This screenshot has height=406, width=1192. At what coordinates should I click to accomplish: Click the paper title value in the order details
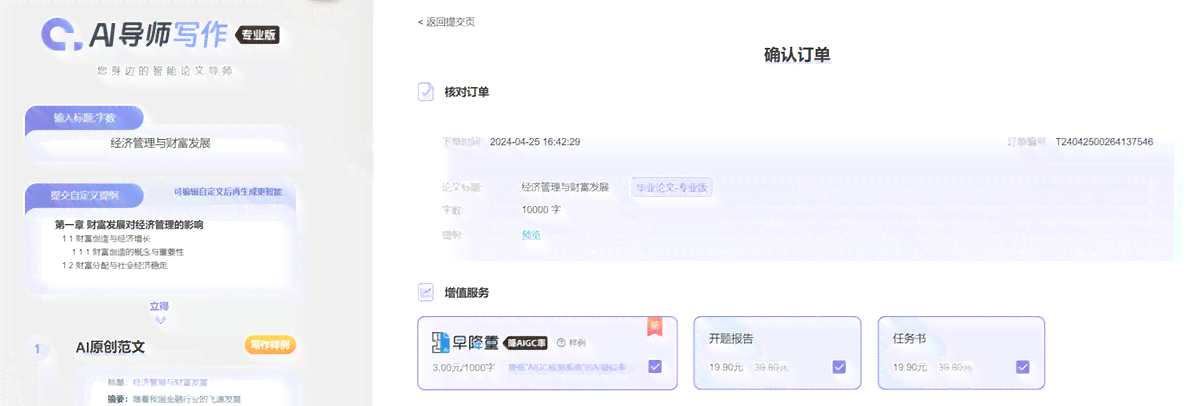[565, 187]
